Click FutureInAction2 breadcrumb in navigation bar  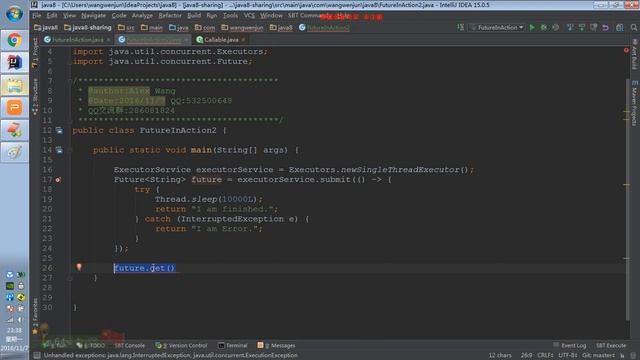324,27
